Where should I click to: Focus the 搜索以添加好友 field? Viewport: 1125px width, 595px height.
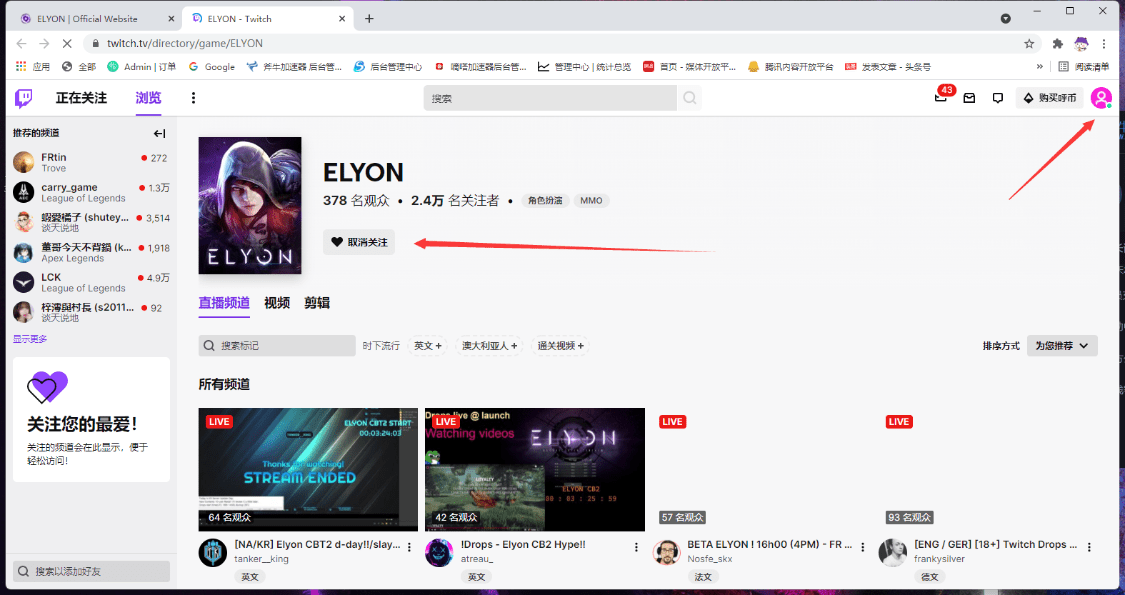pos(91,571)
